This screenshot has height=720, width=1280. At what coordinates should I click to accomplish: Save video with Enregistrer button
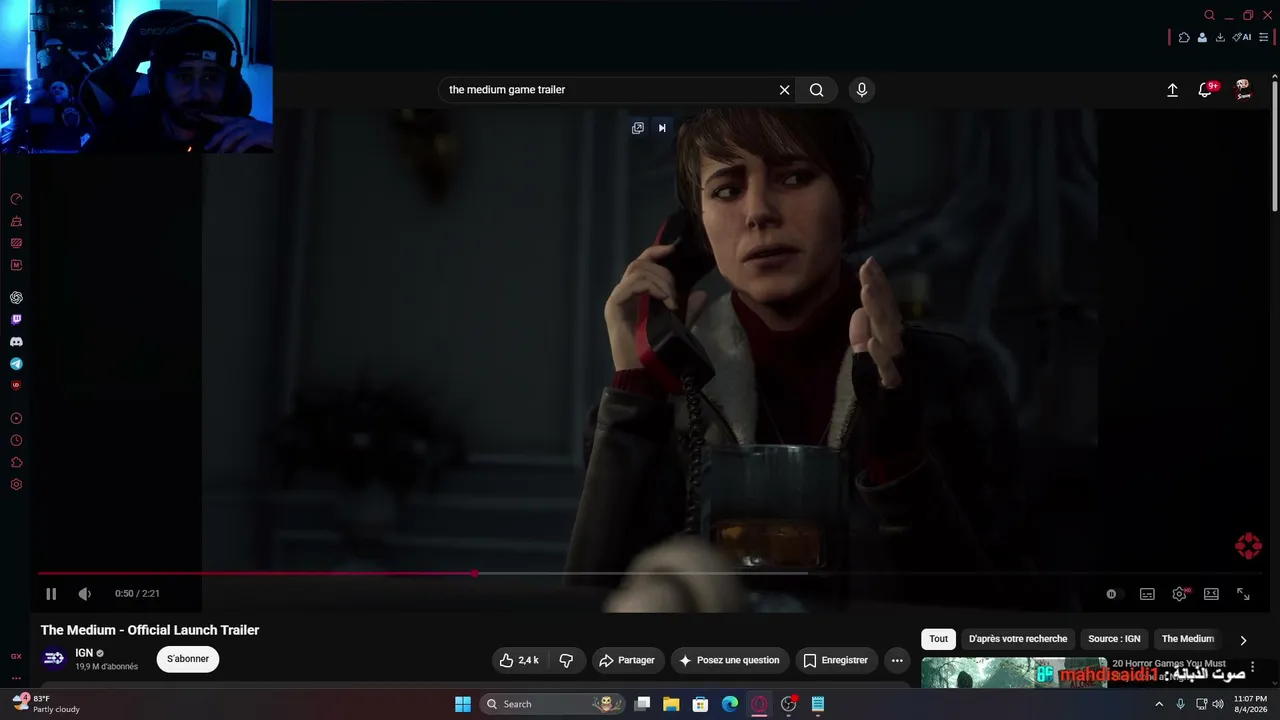837,660
